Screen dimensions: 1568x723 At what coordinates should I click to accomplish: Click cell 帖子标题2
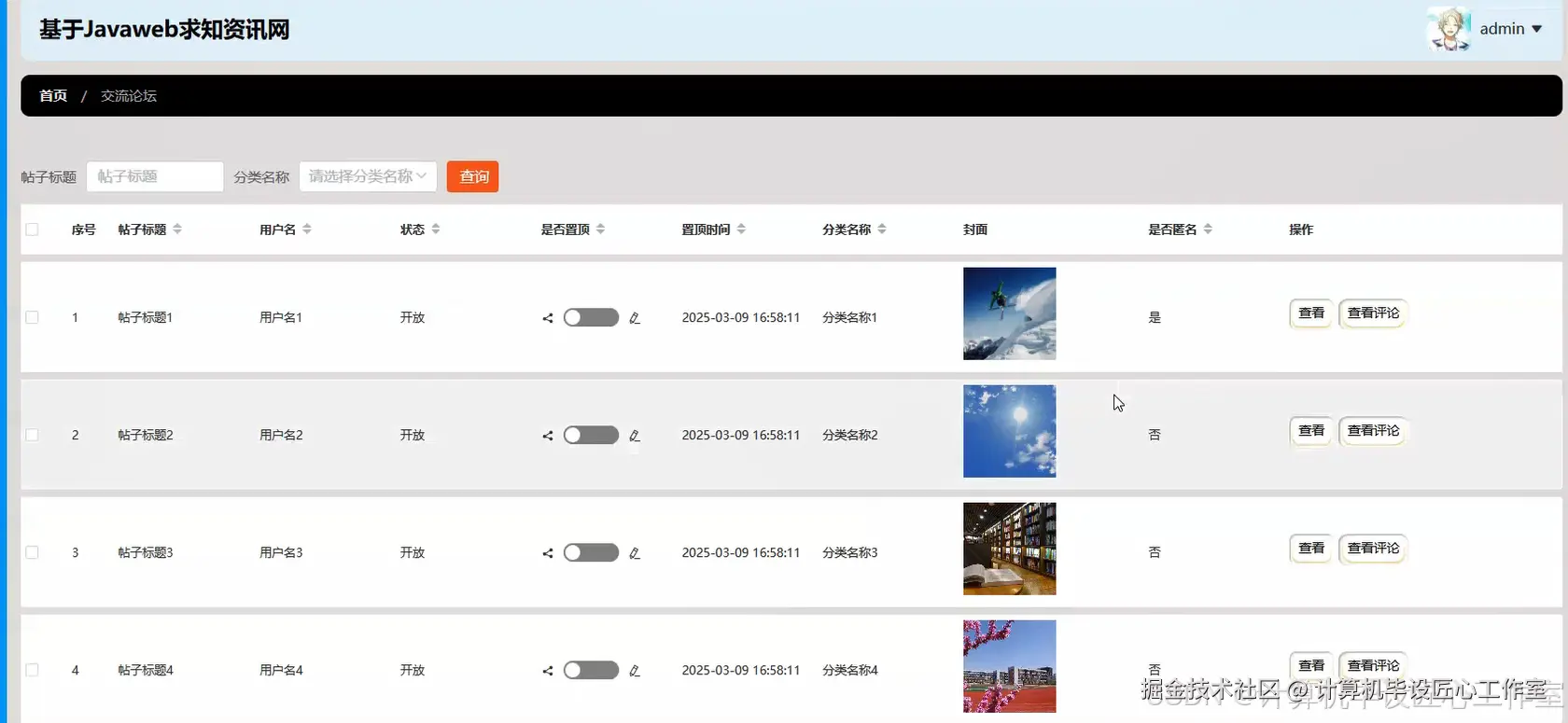pos(146,436)
